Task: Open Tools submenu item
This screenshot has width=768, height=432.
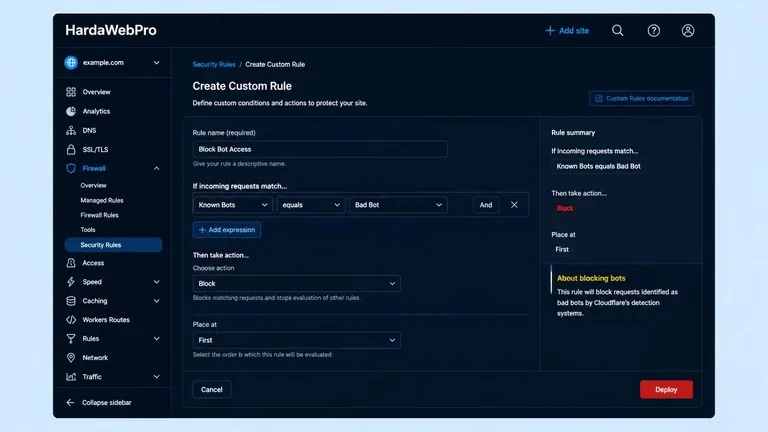Action: (x=88, y=230)
